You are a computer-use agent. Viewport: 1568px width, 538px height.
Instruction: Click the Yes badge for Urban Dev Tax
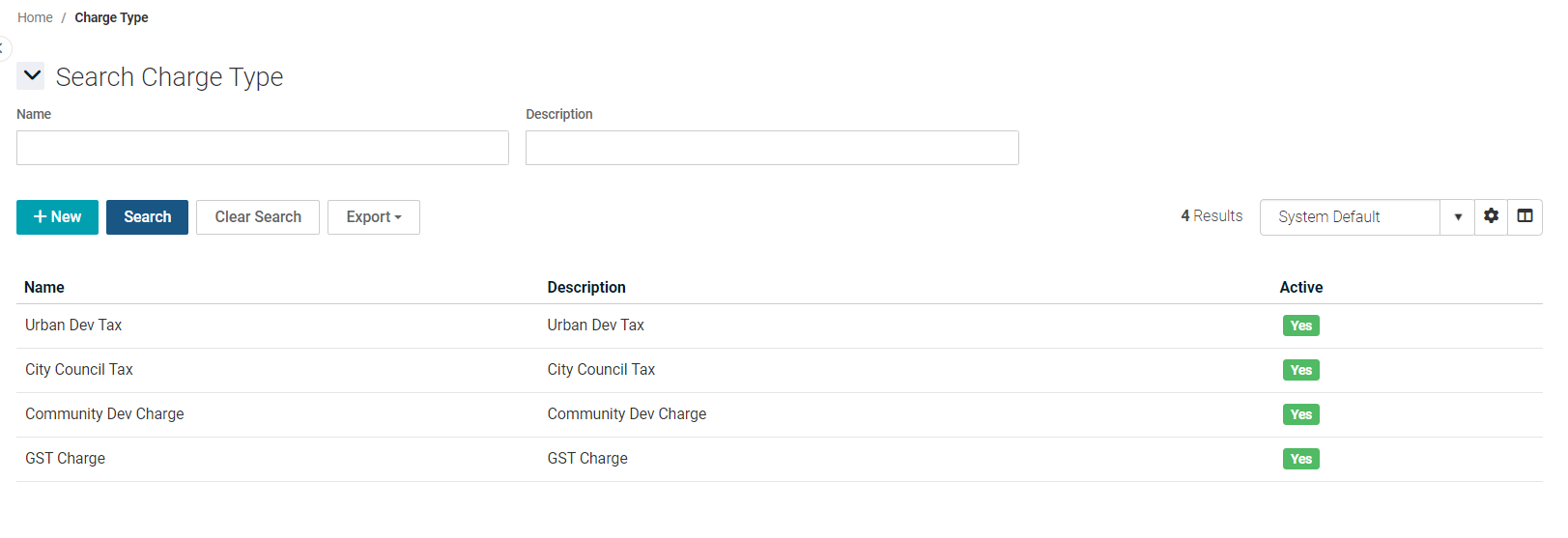1300,326
